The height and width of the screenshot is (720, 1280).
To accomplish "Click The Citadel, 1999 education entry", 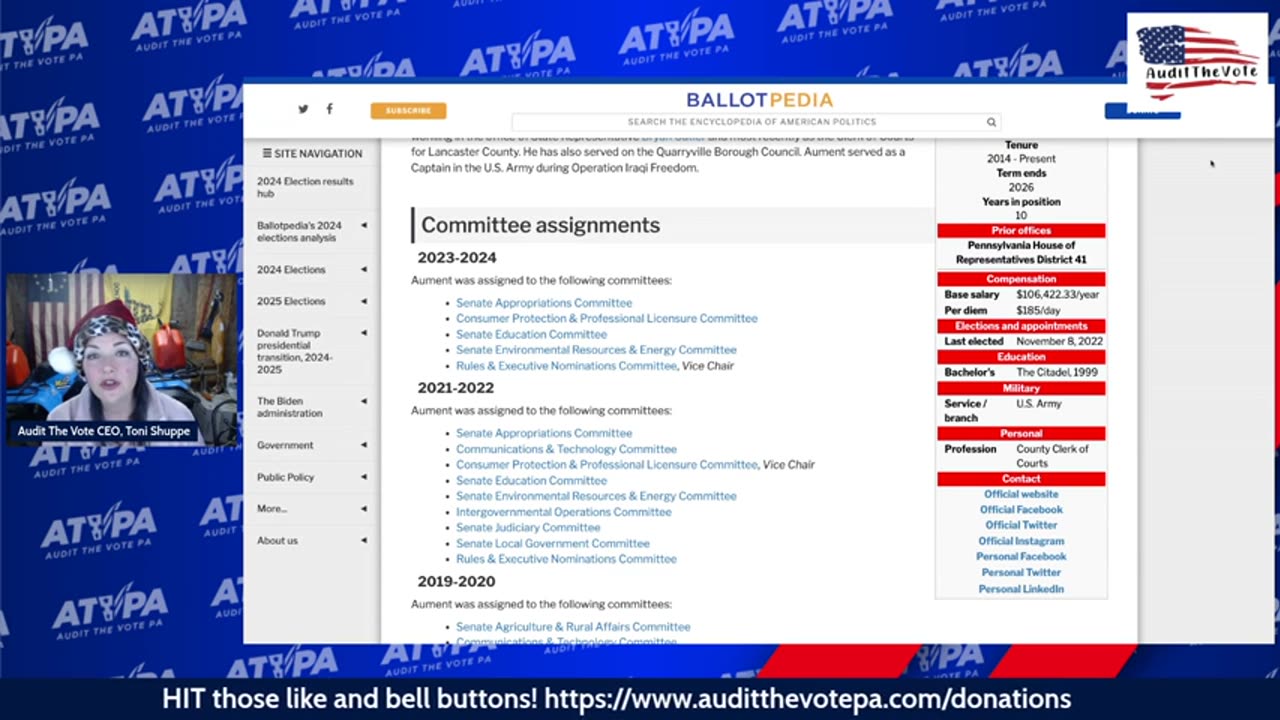I will [x=1057, y=372].
